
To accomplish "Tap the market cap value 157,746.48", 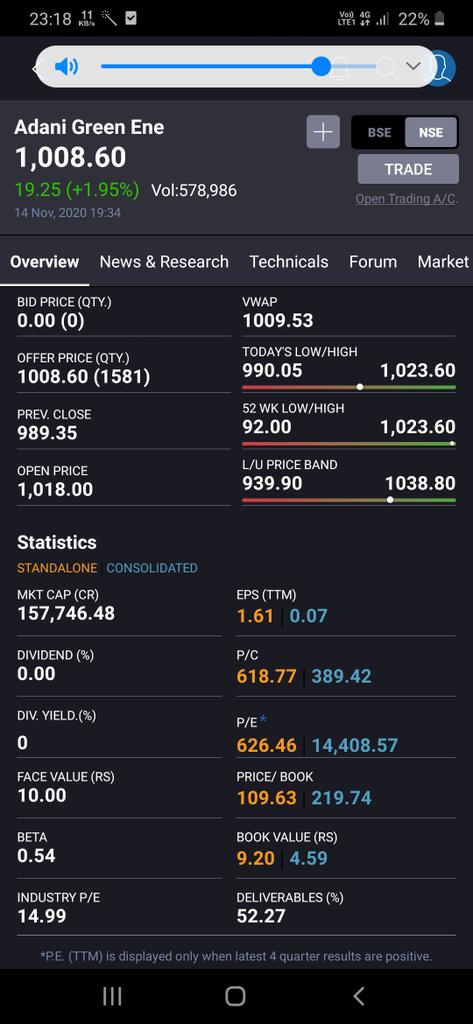I will 66,613.
